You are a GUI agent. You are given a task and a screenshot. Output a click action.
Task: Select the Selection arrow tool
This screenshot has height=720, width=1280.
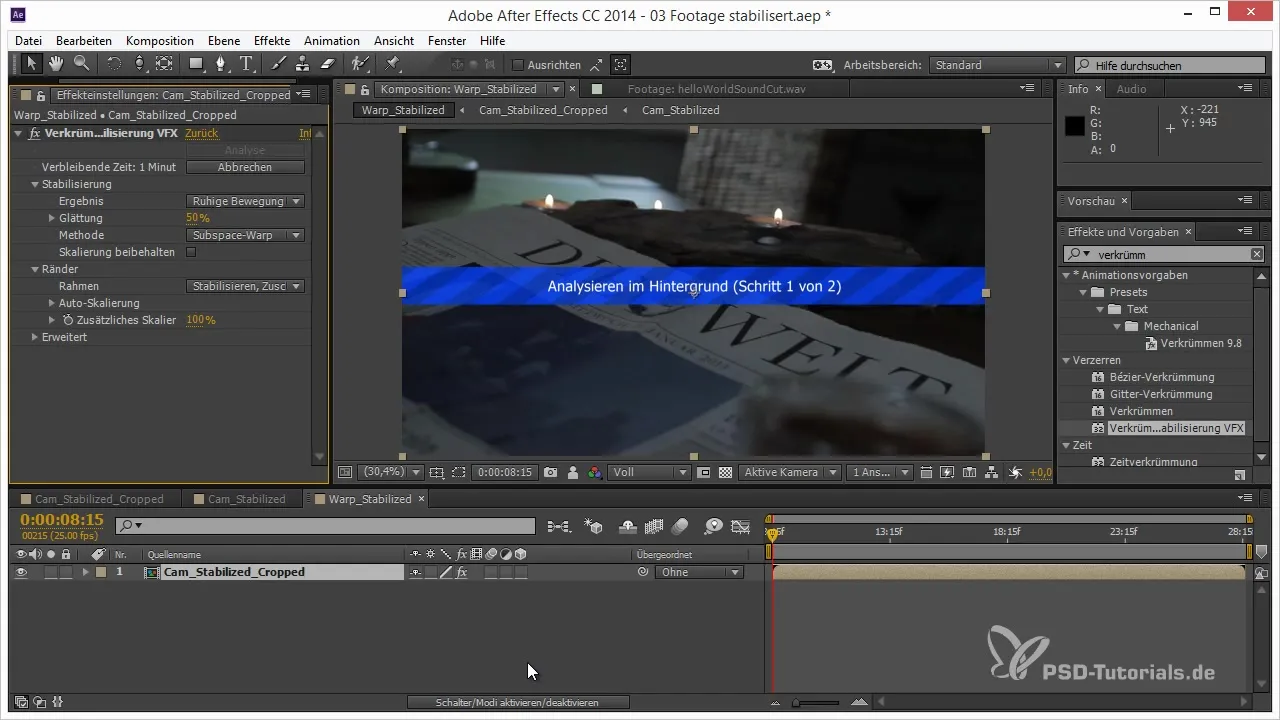click(x=31, y=64)
